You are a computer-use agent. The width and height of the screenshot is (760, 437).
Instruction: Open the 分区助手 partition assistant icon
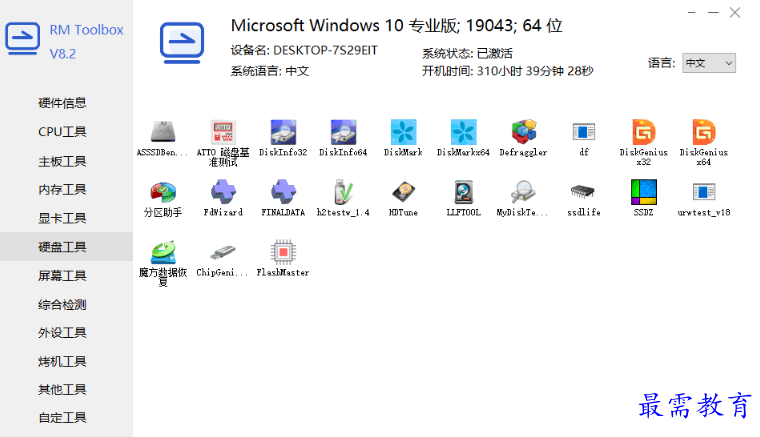click(163, 192)
